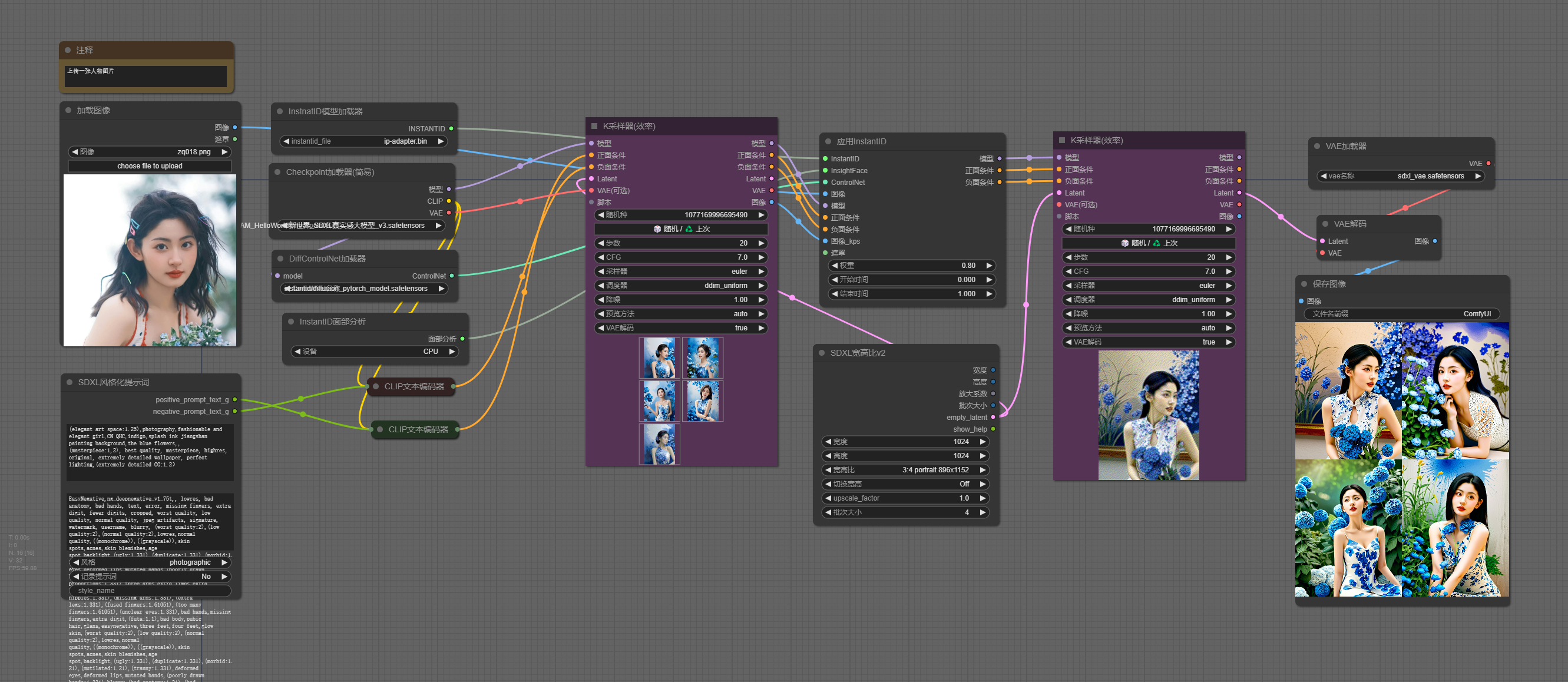Open the 图像 zq018.png file dropdown
Screen dimensions: 1568x682
point(150,151)
